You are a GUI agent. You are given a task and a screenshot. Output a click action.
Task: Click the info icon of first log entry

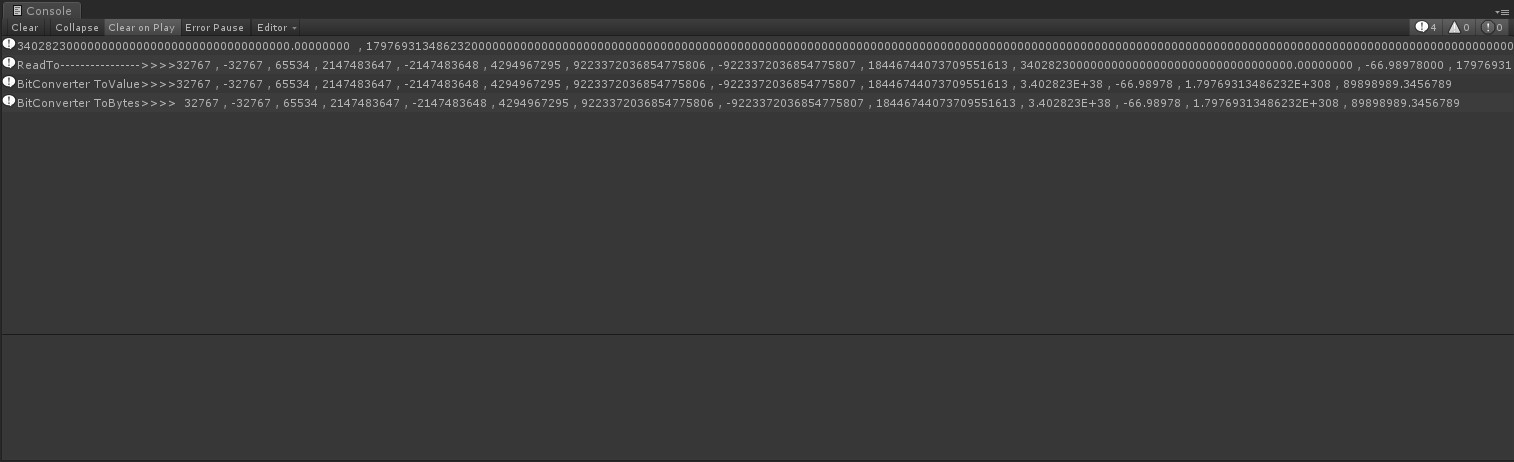click(9, 45)
